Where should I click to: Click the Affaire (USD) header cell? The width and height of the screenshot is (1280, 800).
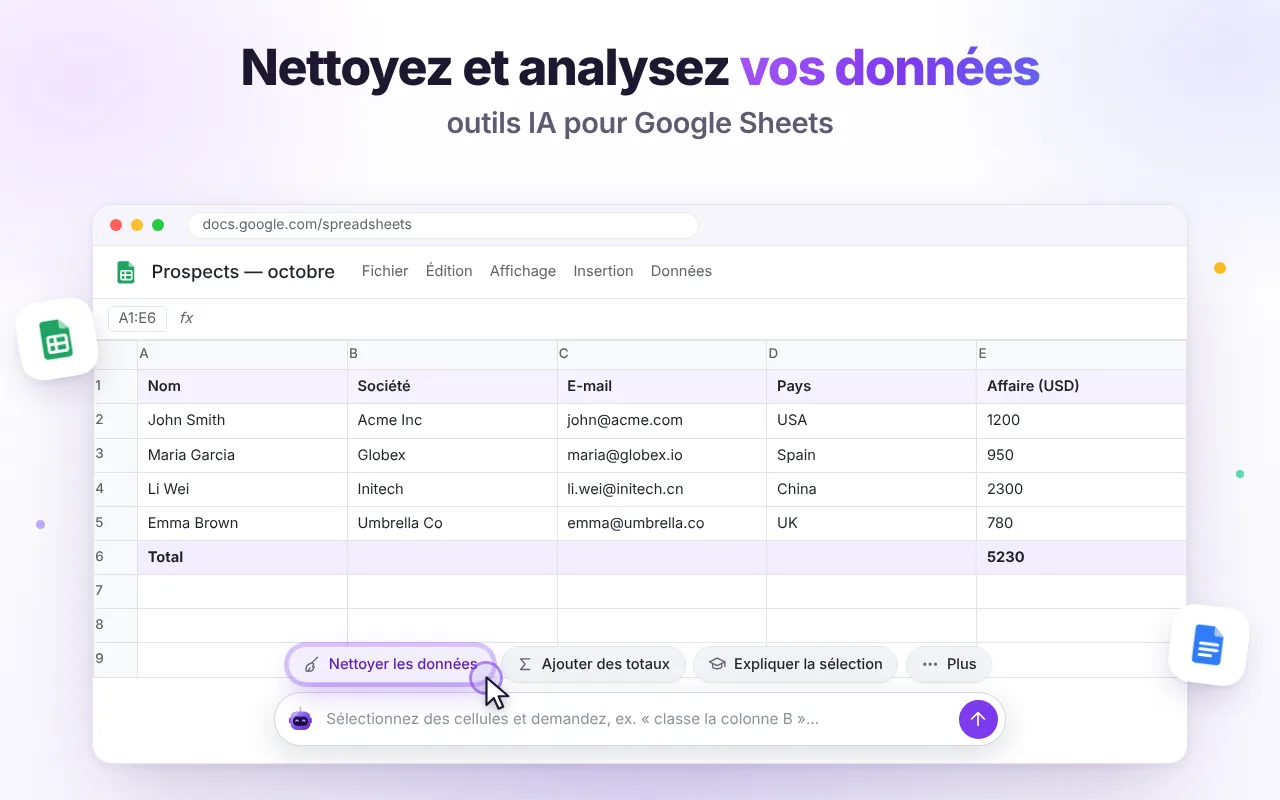(1081, 386)
